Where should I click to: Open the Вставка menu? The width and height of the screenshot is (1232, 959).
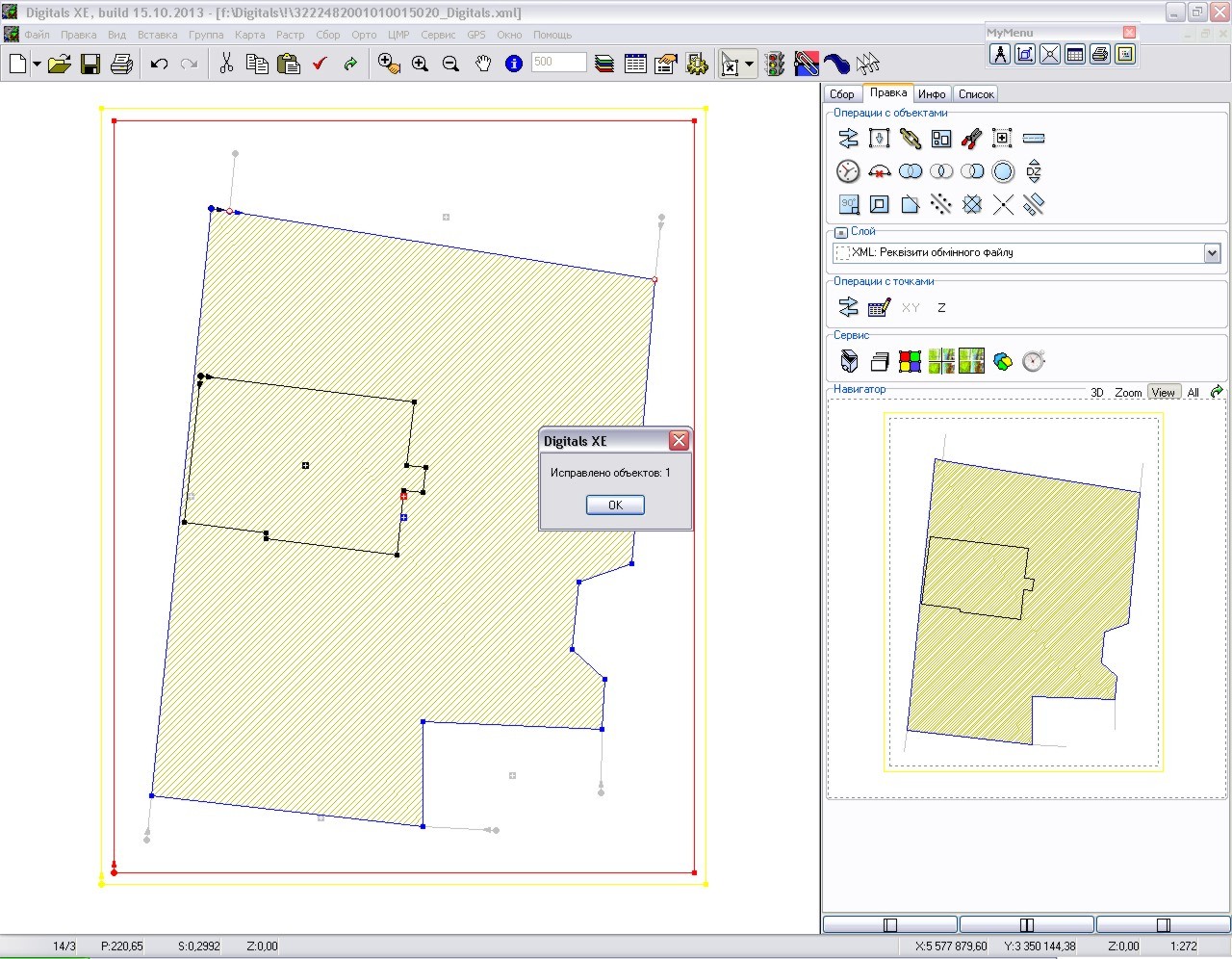tap(157, 35)
